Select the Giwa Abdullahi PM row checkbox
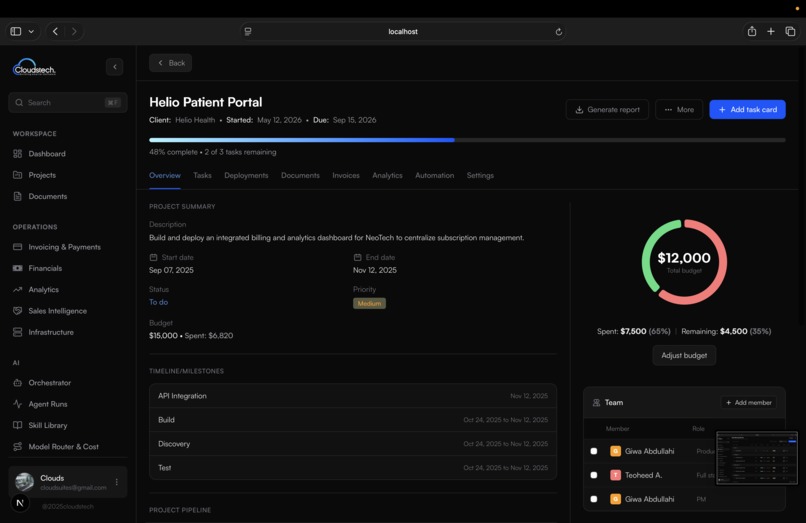The image size is (806, 523). [x=594, y=499]
